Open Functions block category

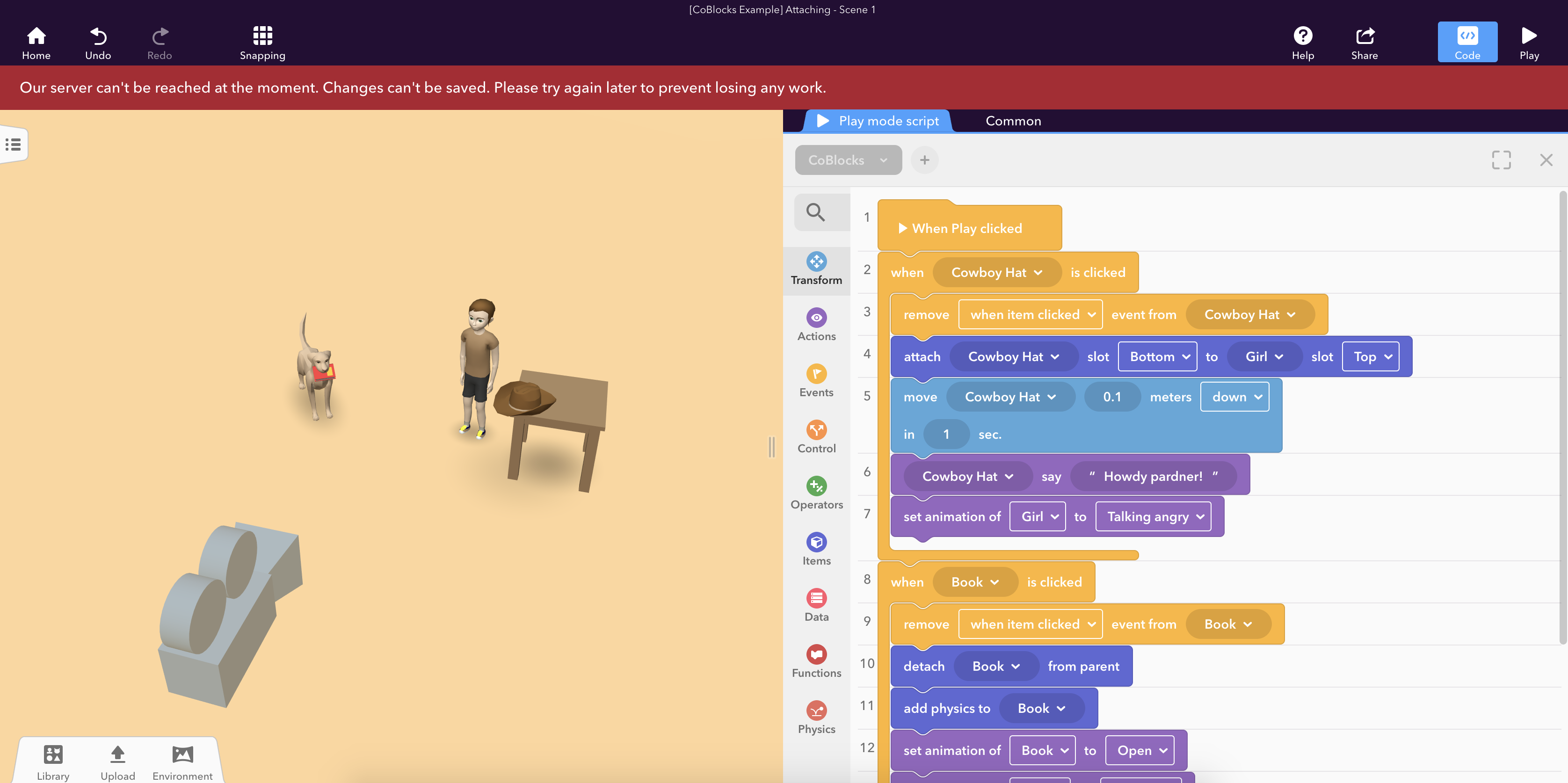coord(816,661)
